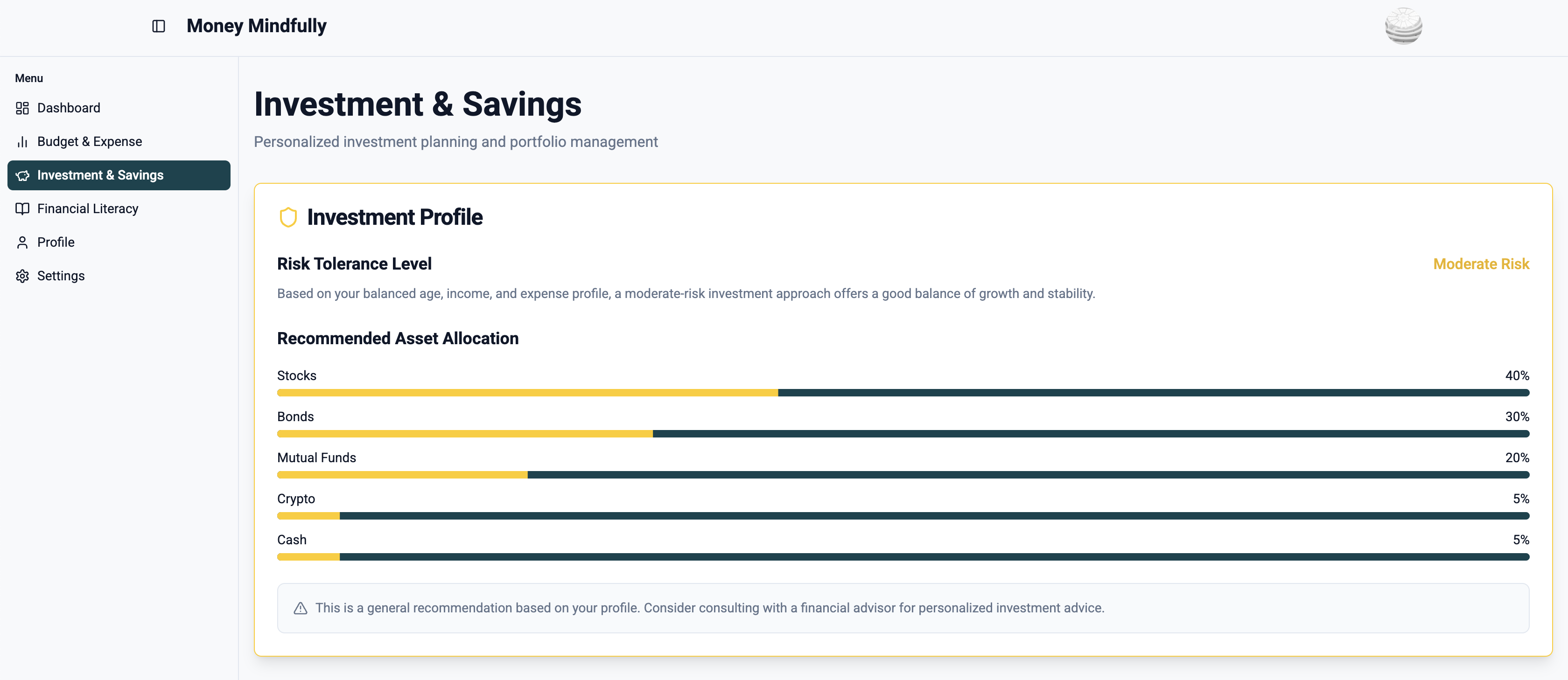Screen dimensions: 1568x680
Task: Toggle the sidebar panel icon
Action: point(158,26)
